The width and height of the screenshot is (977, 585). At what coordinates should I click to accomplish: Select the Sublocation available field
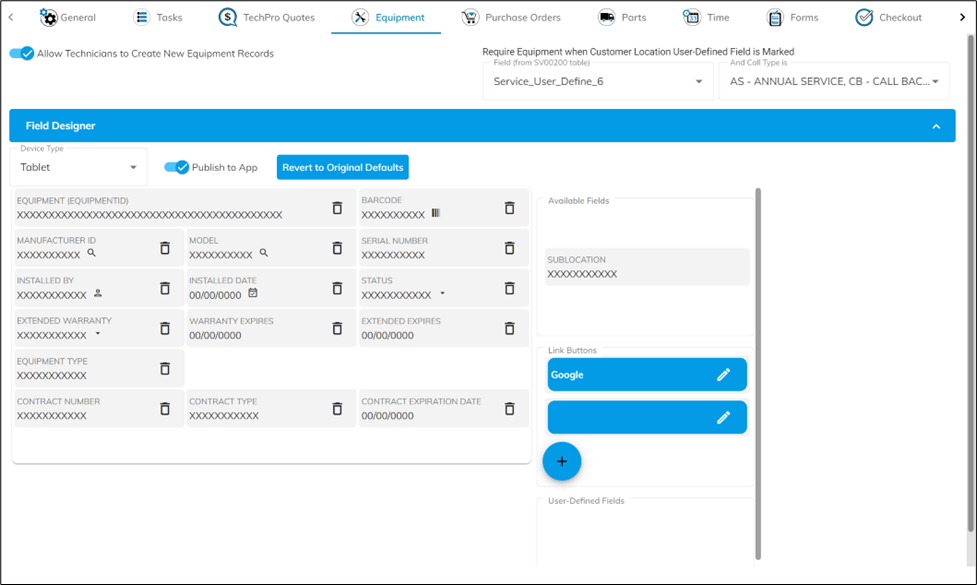(647, 267)
